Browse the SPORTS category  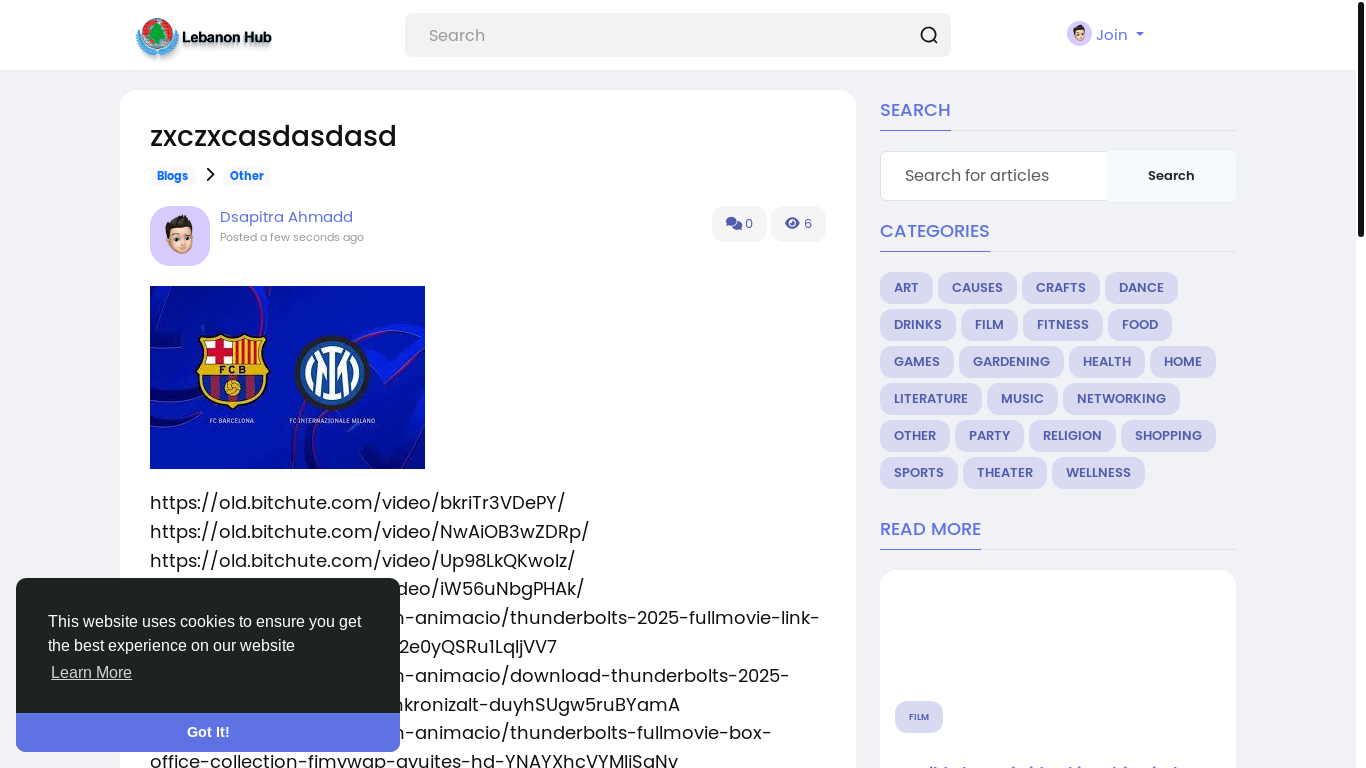[x=918, y=473]
